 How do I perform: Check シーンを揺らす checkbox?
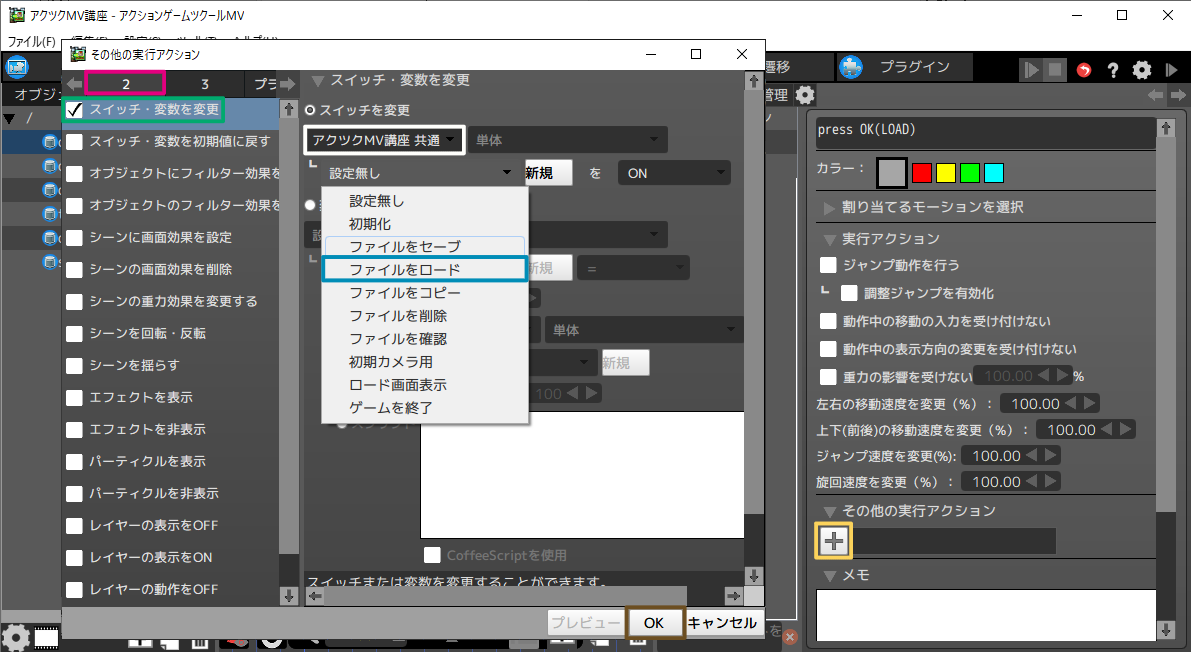[x=74, y=365]
